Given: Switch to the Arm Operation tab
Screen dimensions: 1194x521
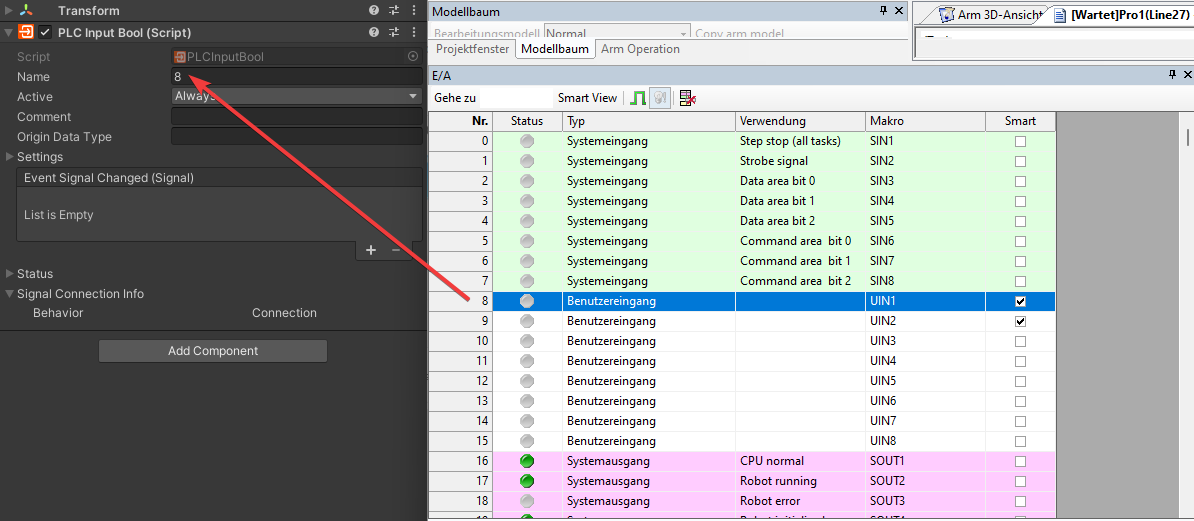Looking at the screenshot, I should (x=640, y=49).
